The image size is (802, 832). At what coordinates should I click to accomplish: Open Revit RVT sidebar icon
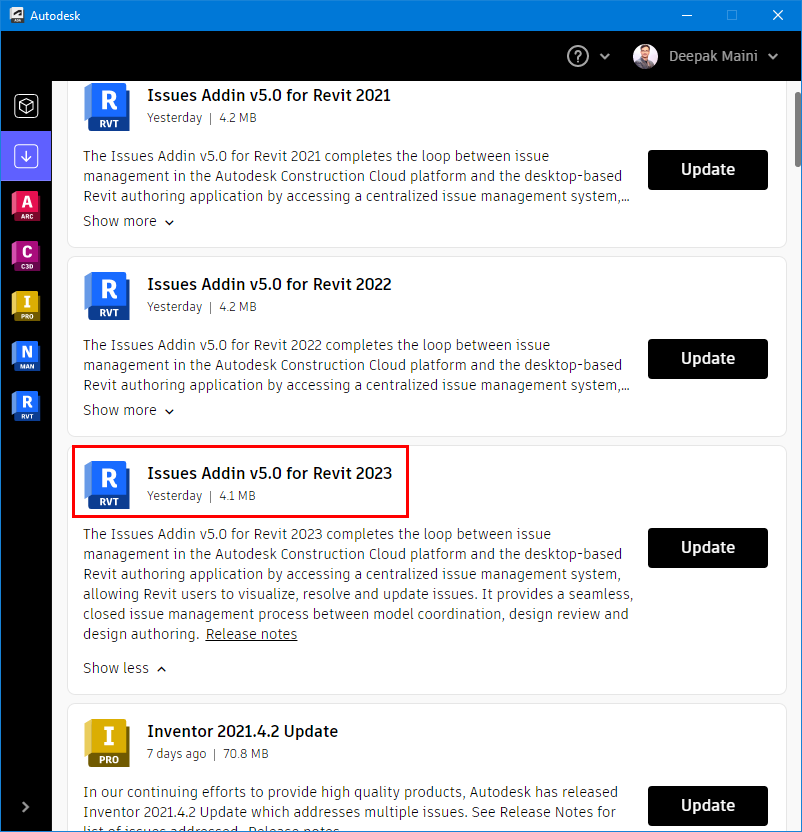(x=27, y=406)
